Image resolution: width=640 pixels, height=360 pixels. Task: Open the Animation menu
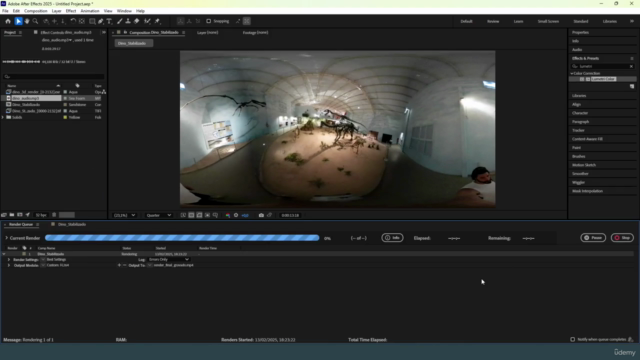90,11
